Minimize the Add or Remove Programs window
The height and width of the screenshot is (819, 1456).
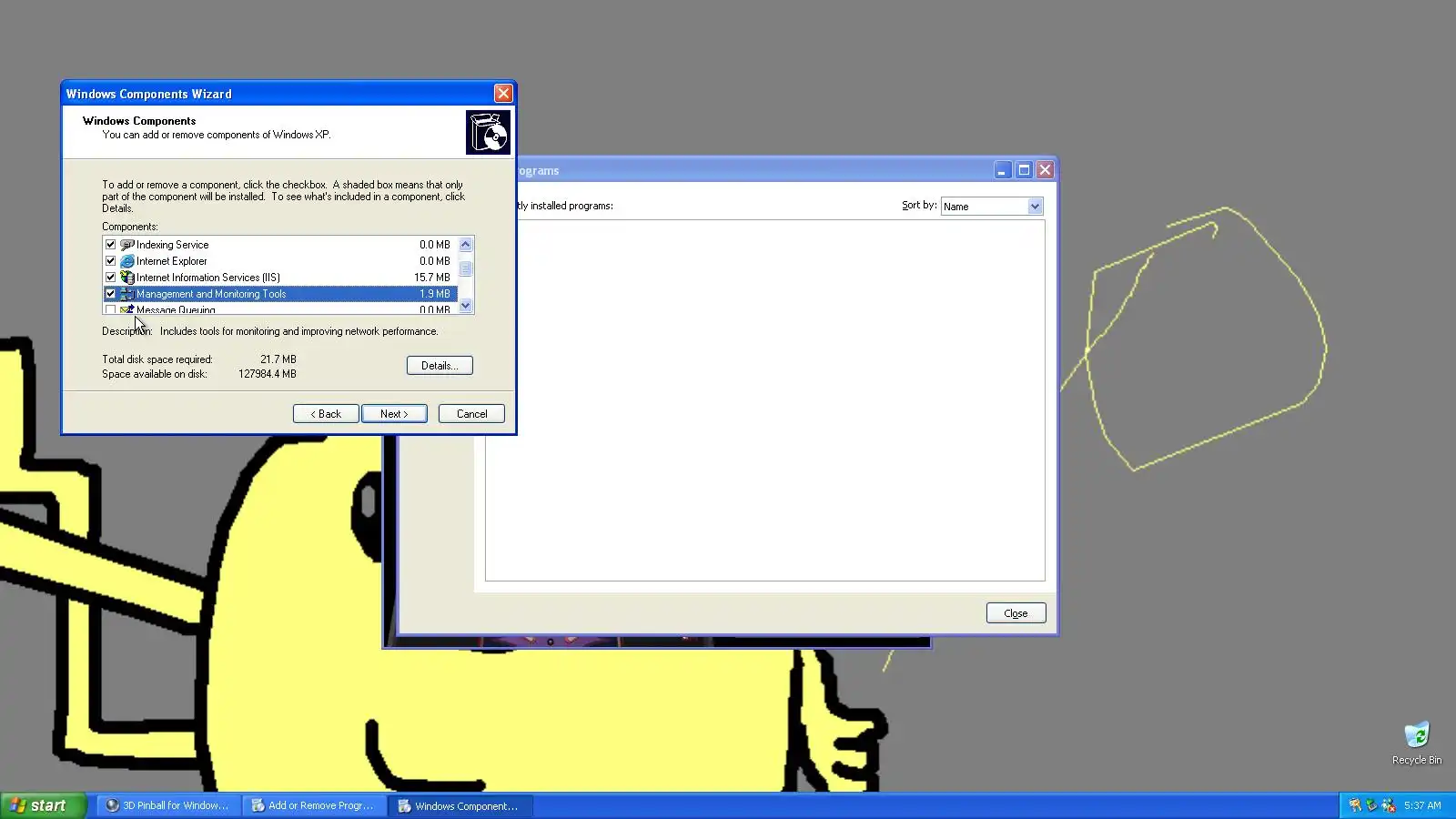1002,170
